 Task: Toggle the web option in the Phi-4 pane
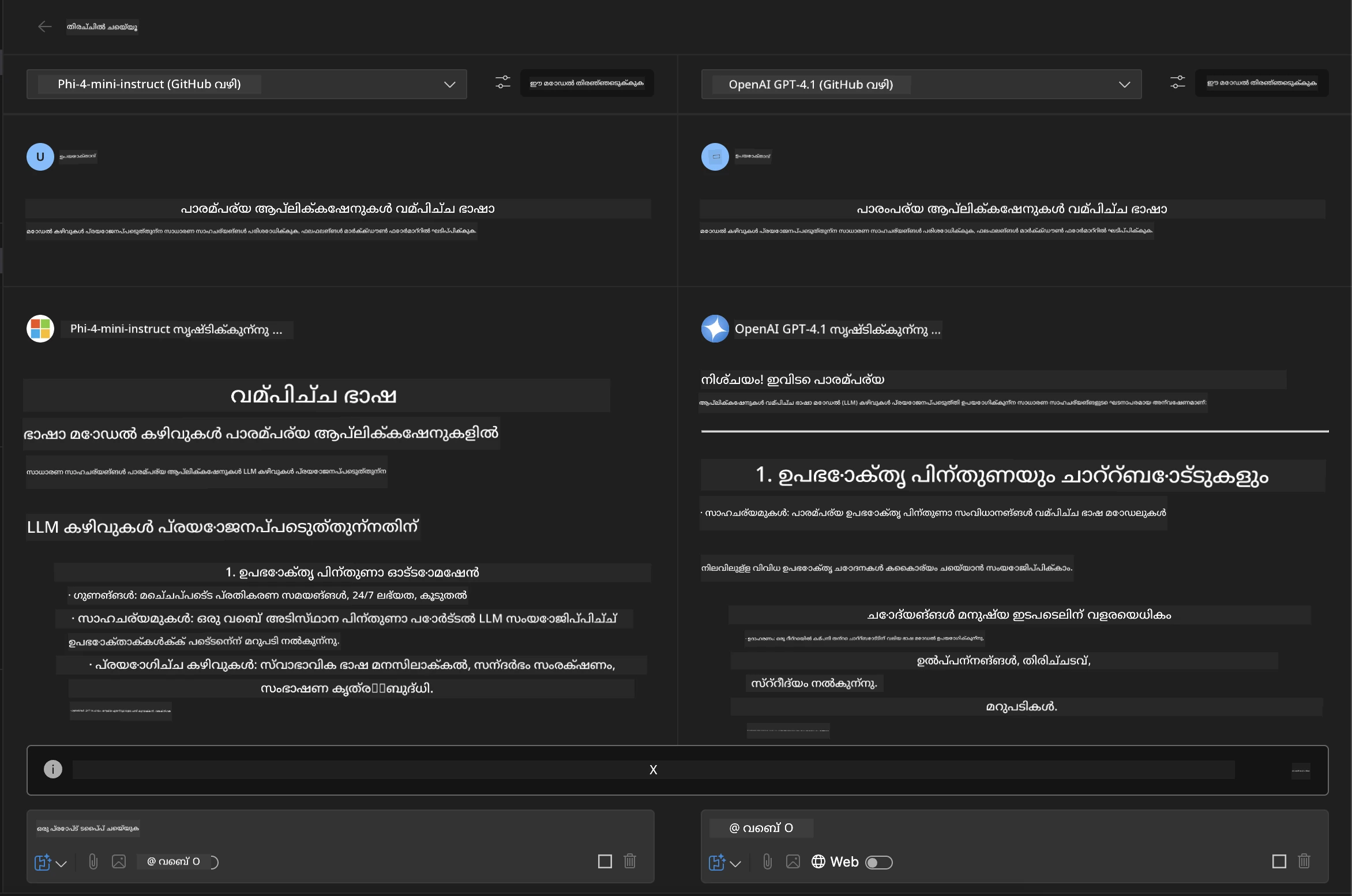[179, 861]
